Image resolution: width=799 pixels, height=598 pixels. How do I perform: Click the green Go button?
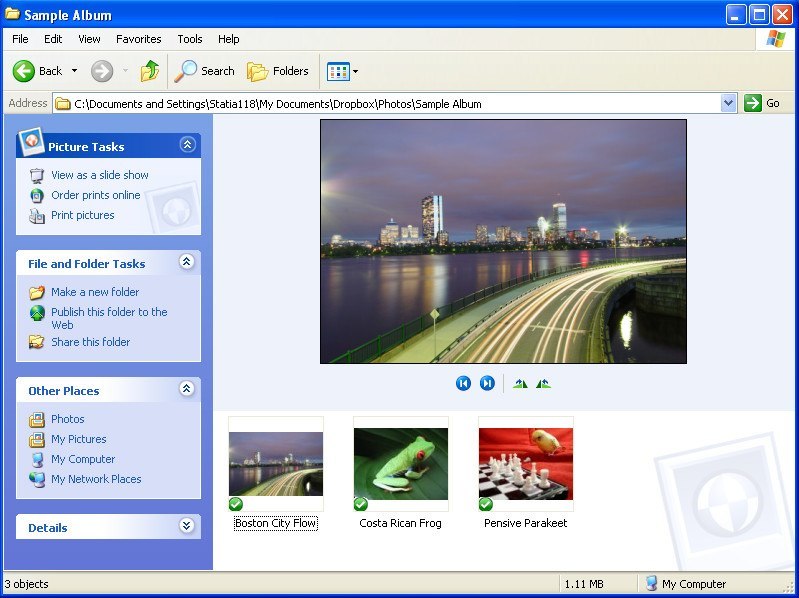[762, 103]
